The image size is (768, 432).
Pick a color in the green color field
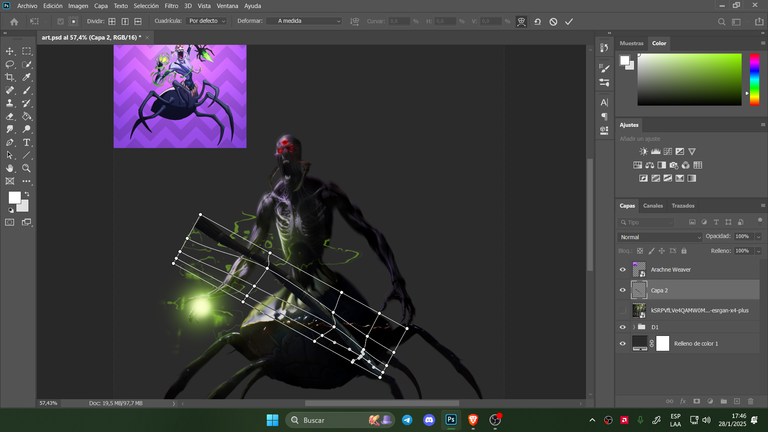pyautogui.click(x=689, y=79)
